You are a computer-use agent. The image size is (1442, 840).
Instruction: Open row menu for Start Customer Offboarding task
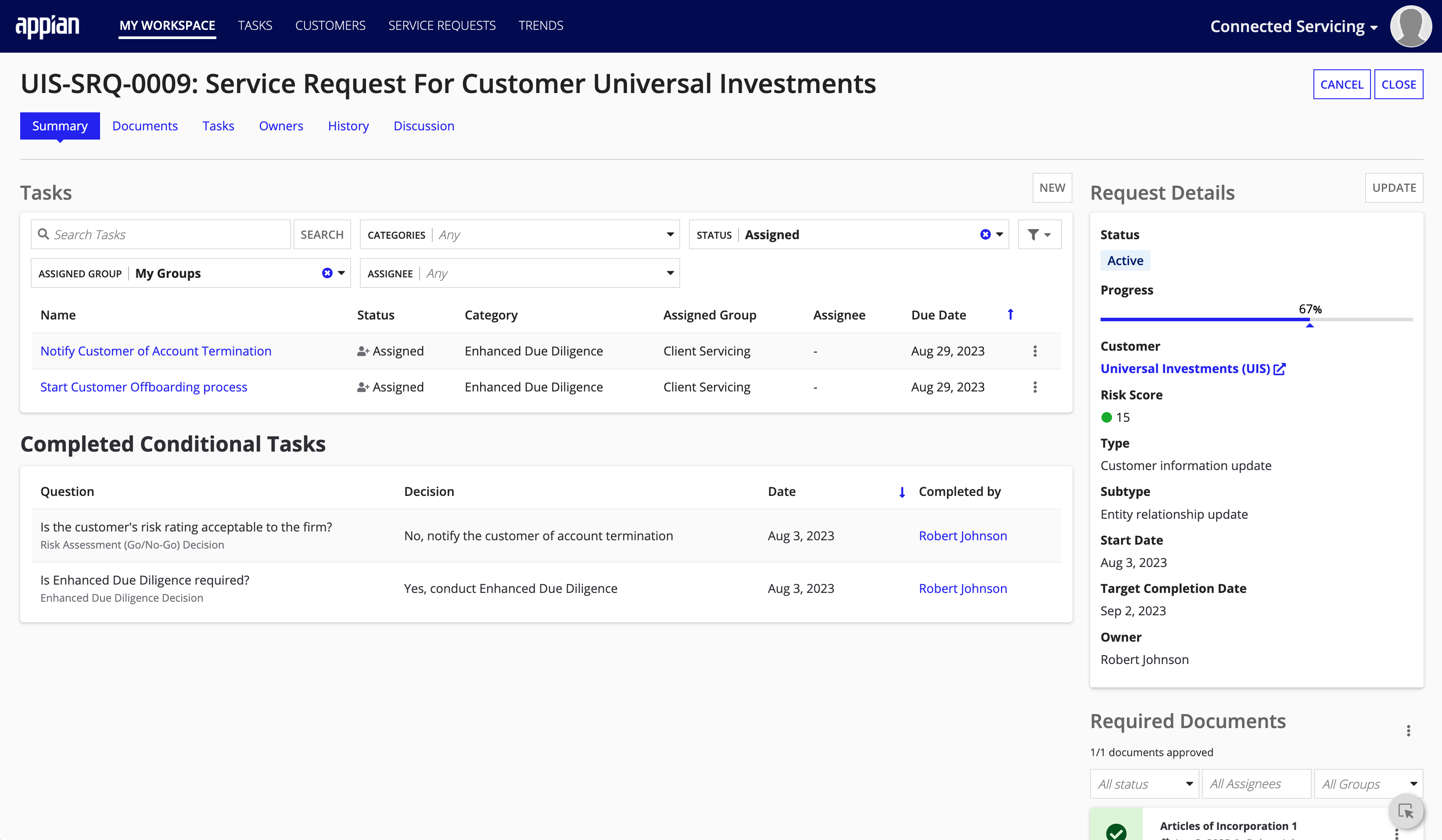point(1035,388)
